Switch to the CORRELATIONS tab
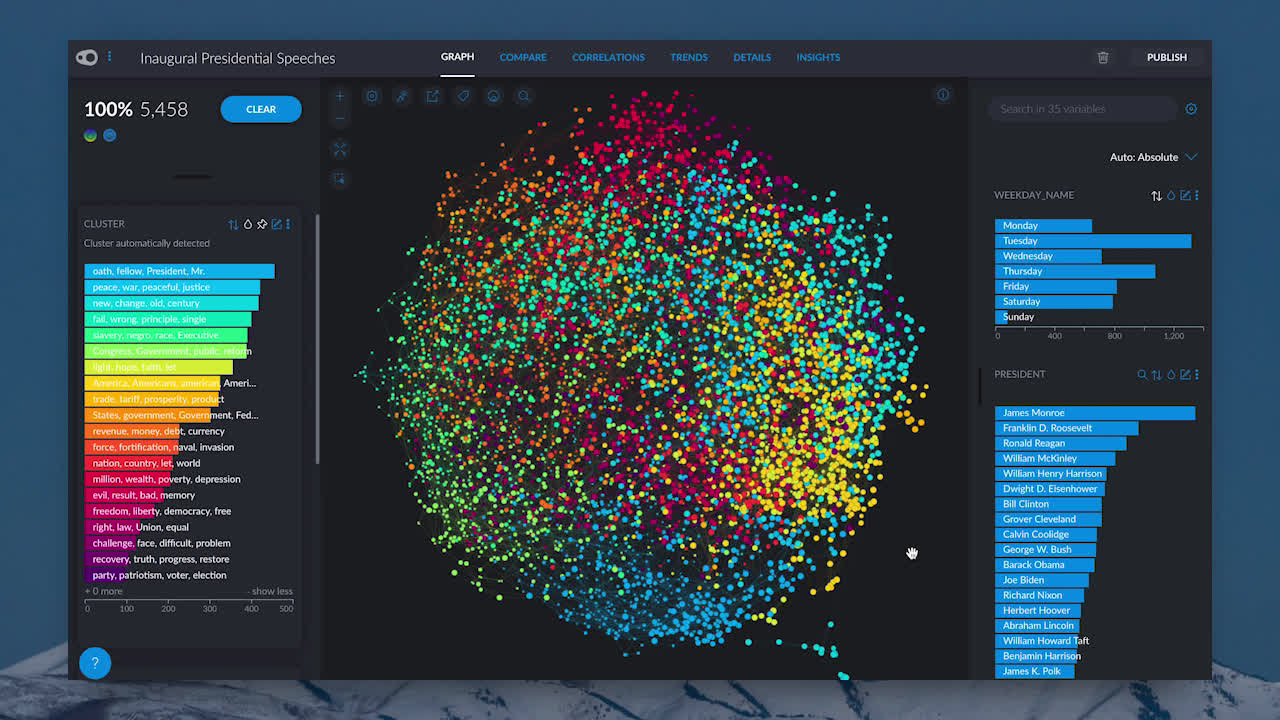The width and height of the screenshot is (1280, 720). pos(608,57)
